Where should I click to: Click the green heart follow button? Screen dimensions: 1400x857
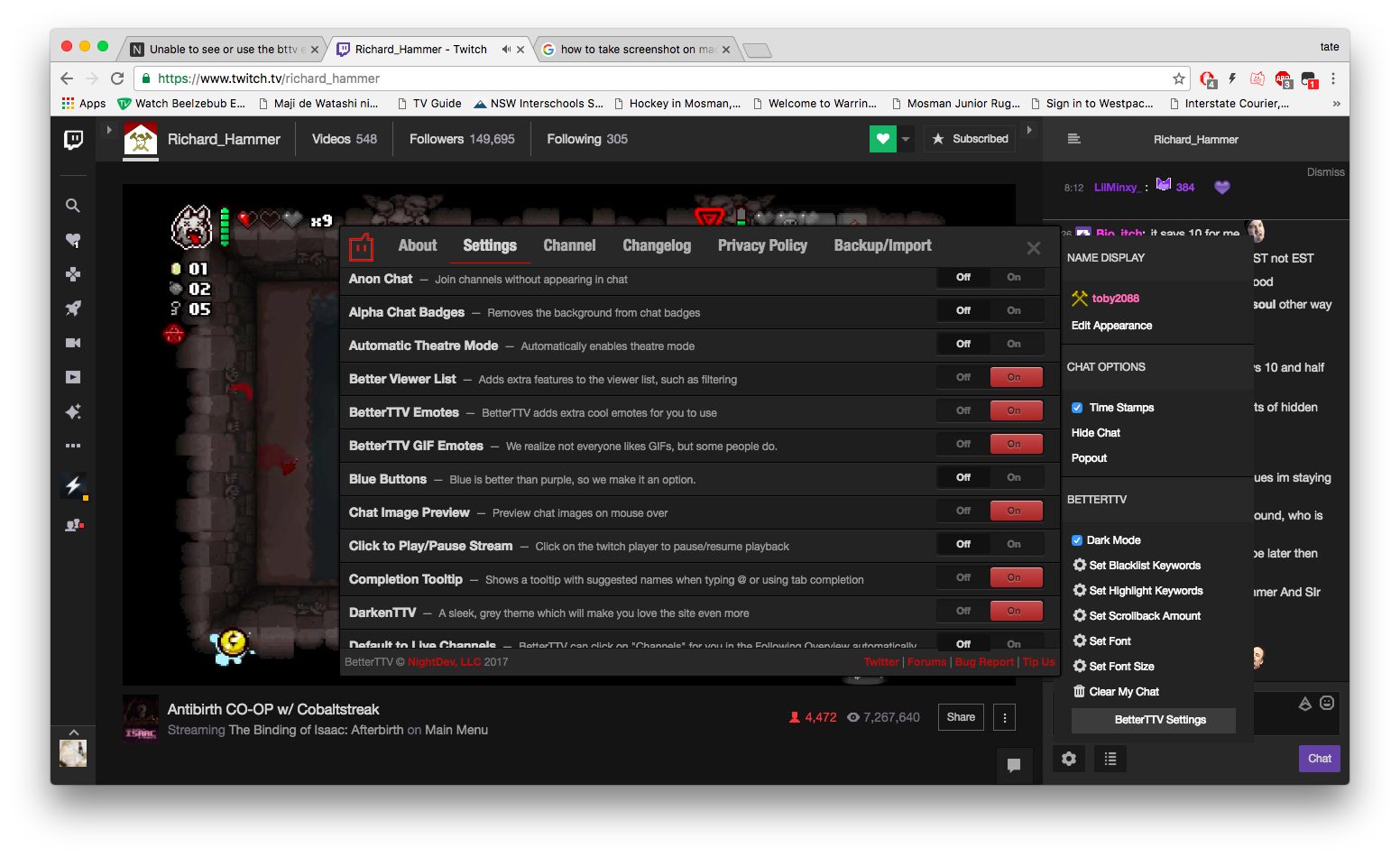coord(883,139)
